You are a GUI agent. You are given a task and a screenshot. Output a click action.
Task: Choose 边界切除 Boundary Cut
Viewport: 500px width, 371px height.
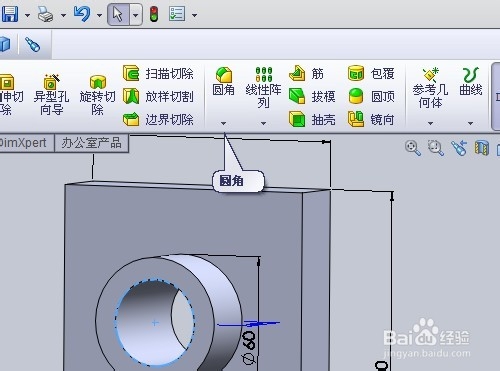[158, 119]
